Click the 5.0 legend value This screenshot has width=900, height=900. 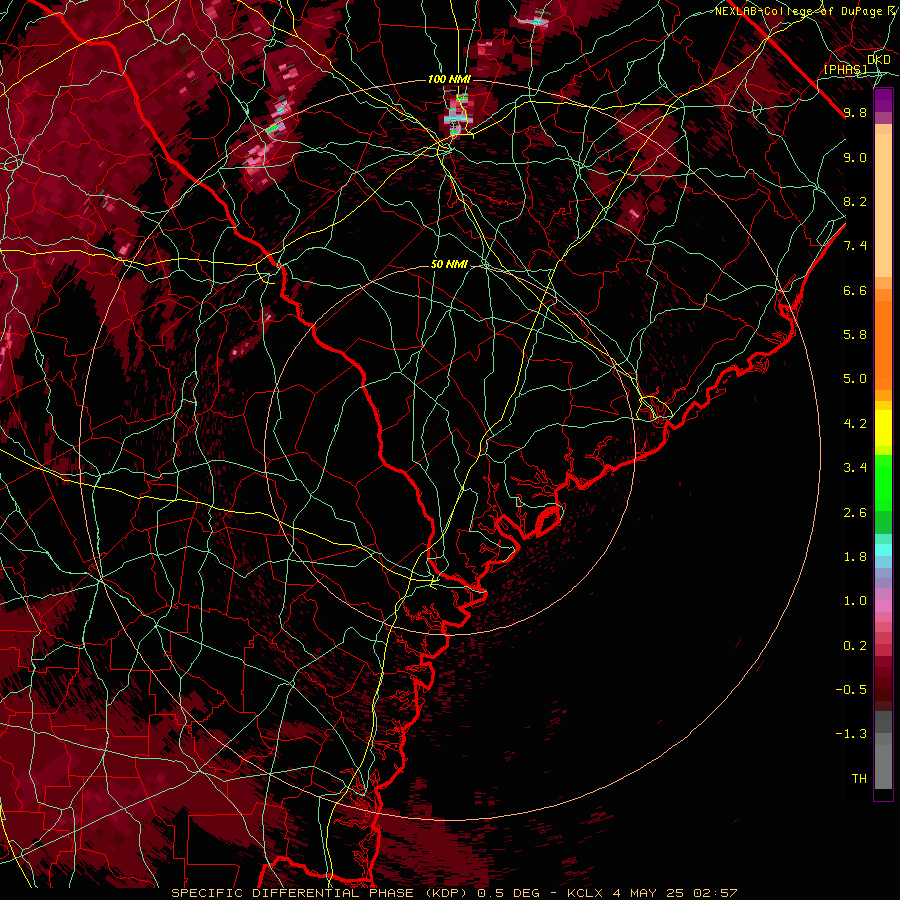855,379
